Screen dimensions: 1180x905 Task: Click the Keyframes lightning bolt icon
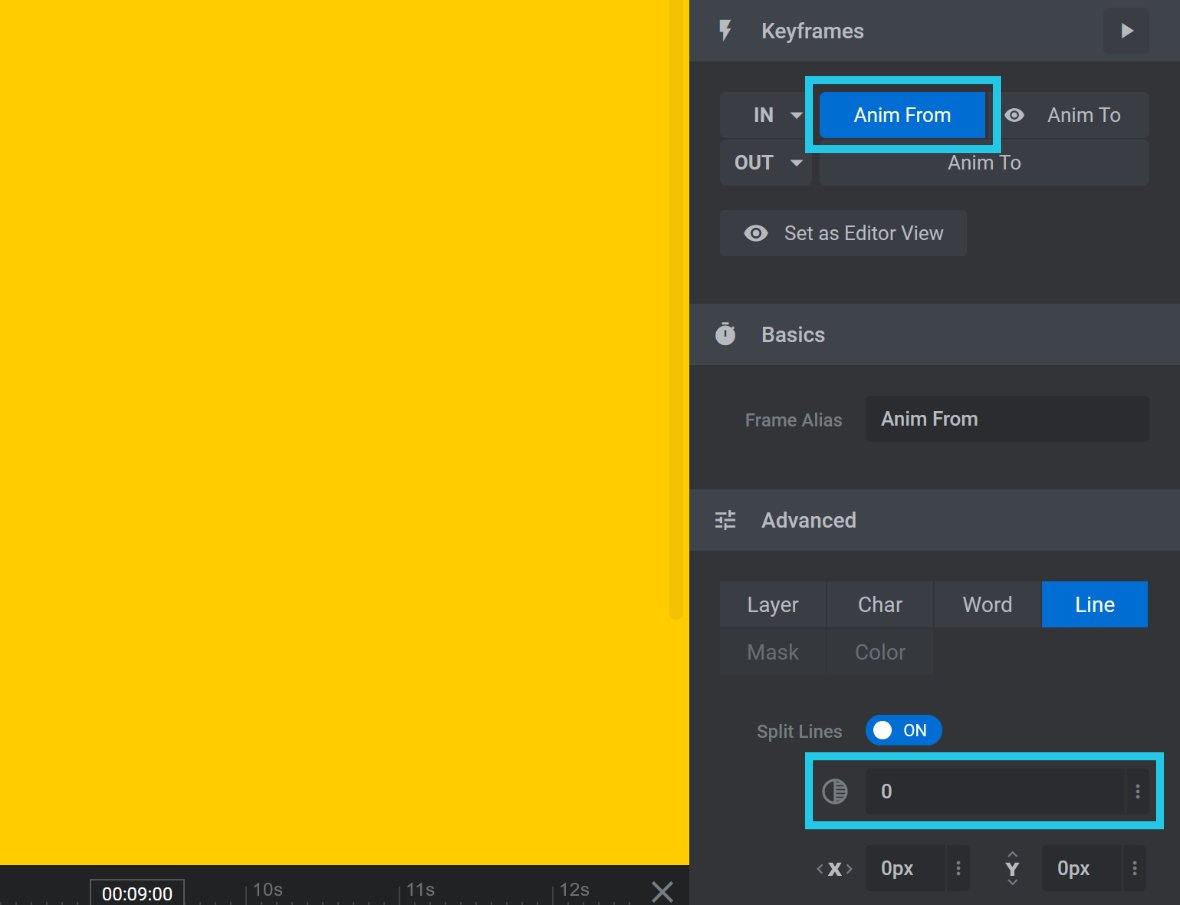725,31
